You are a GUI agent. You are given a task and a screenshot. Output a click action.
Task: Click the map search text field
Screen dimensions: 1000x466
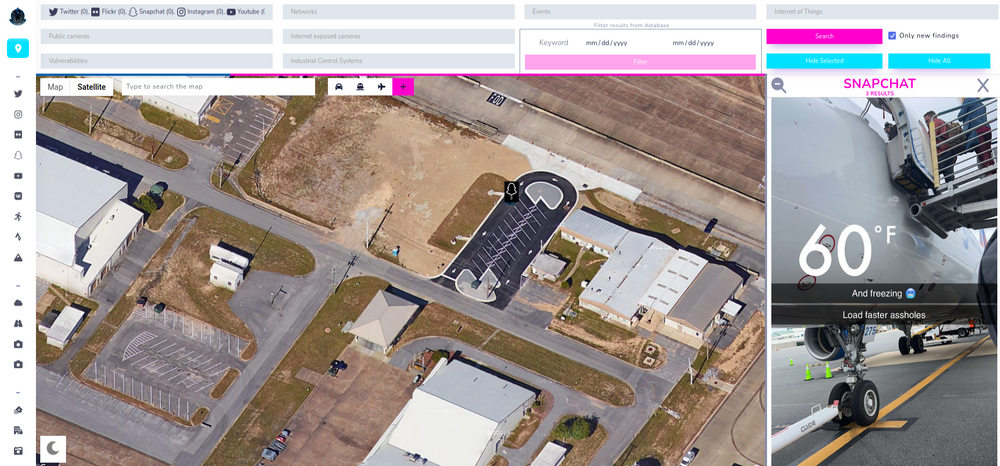(218, 87)
